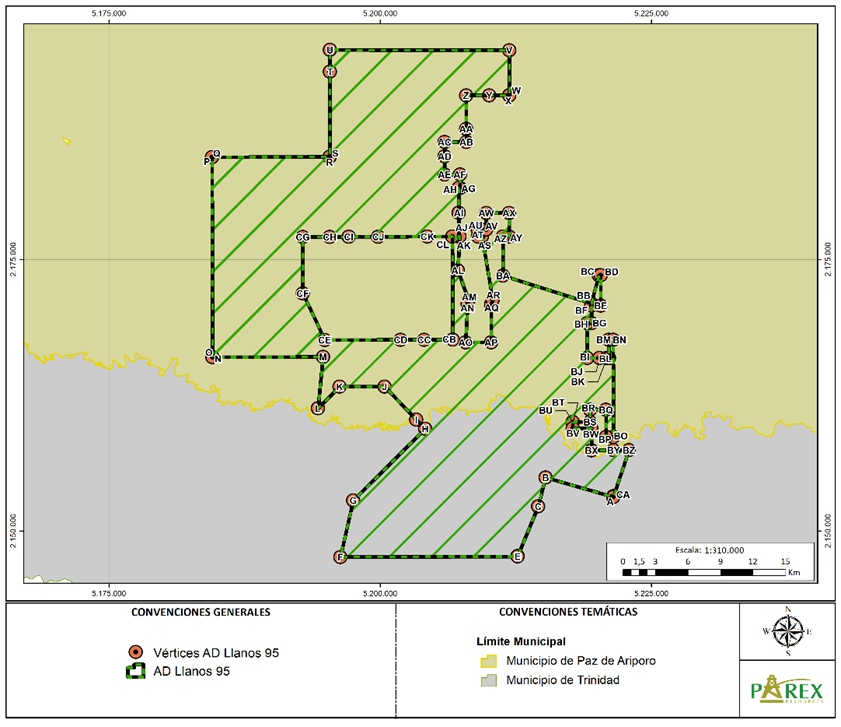Click the PAREX Resources logo
This screenshot has height=727, width=841.
pyautogui.click(x=789, y=689)
